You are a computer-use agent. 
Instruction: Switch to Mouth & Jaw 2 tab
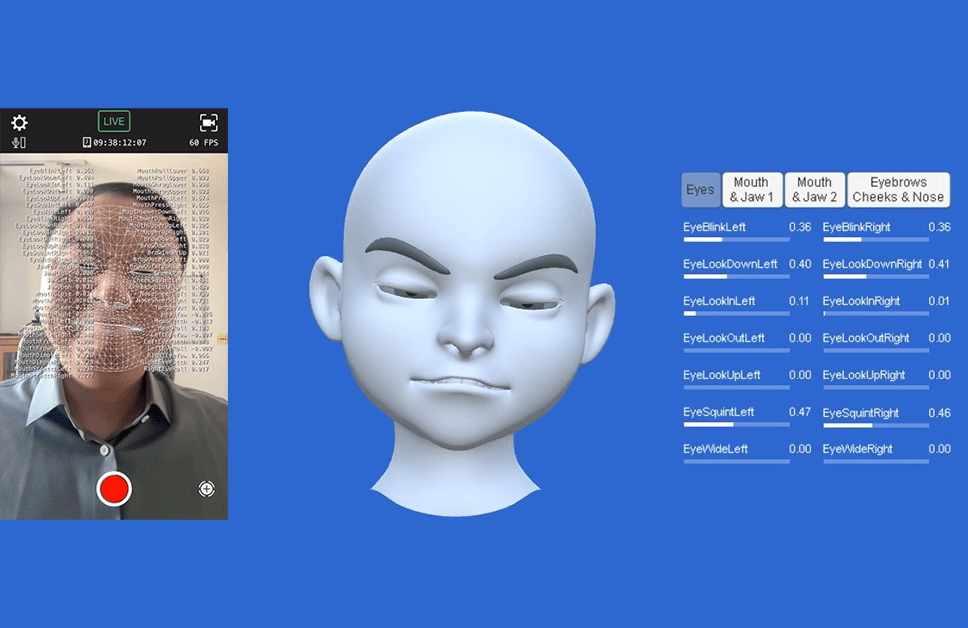814,190
